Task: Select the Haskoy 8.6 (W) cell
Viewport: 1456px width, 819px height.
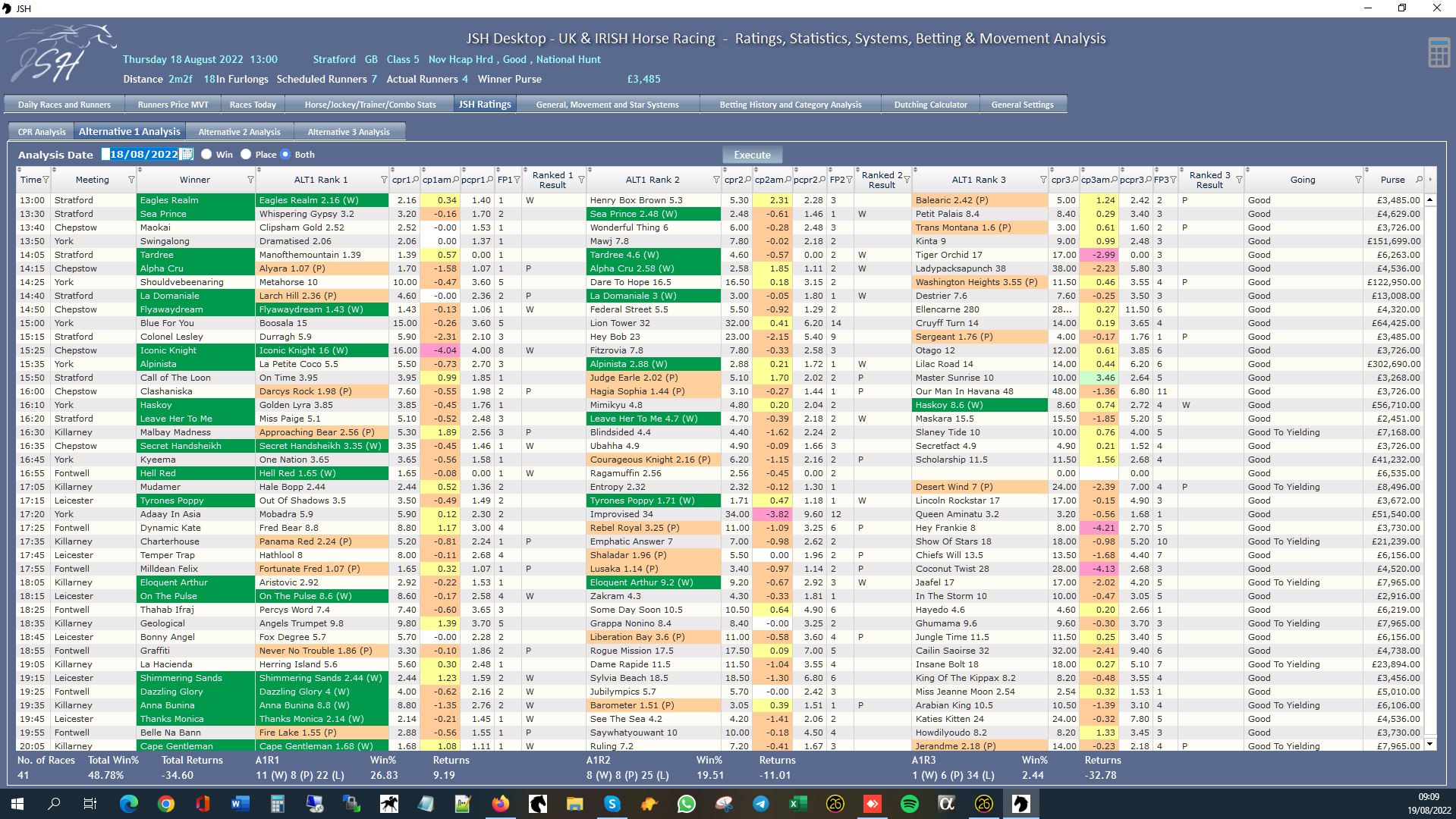Action: click(x=980, y=405)
